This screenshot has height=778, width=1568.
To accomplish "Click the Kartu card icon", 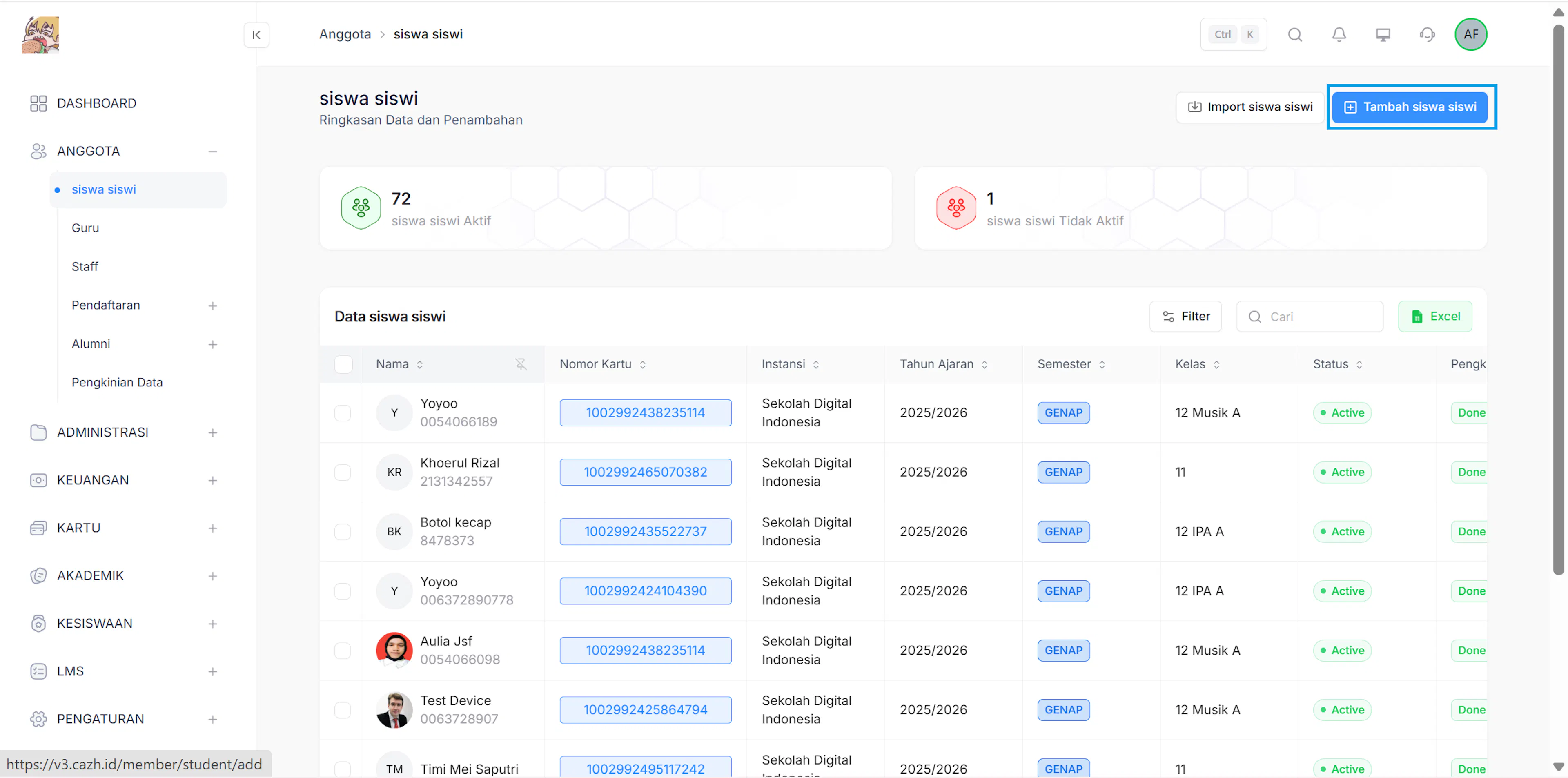I will pos(38,528).
